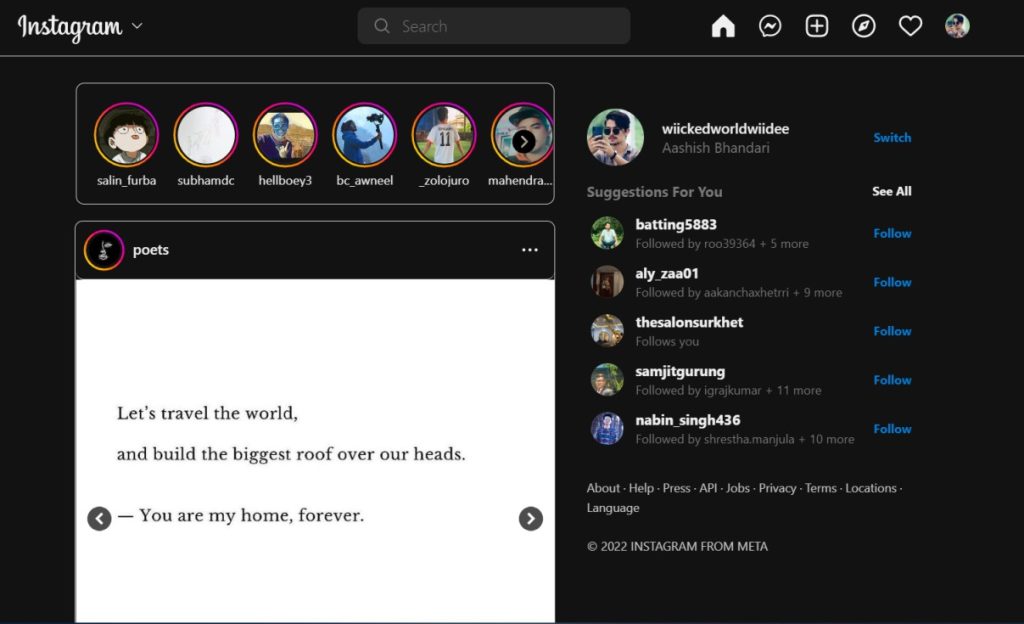Follow thesalonsurkhet
Viewport: 1024px width, 624px height.
click(892, 332)
